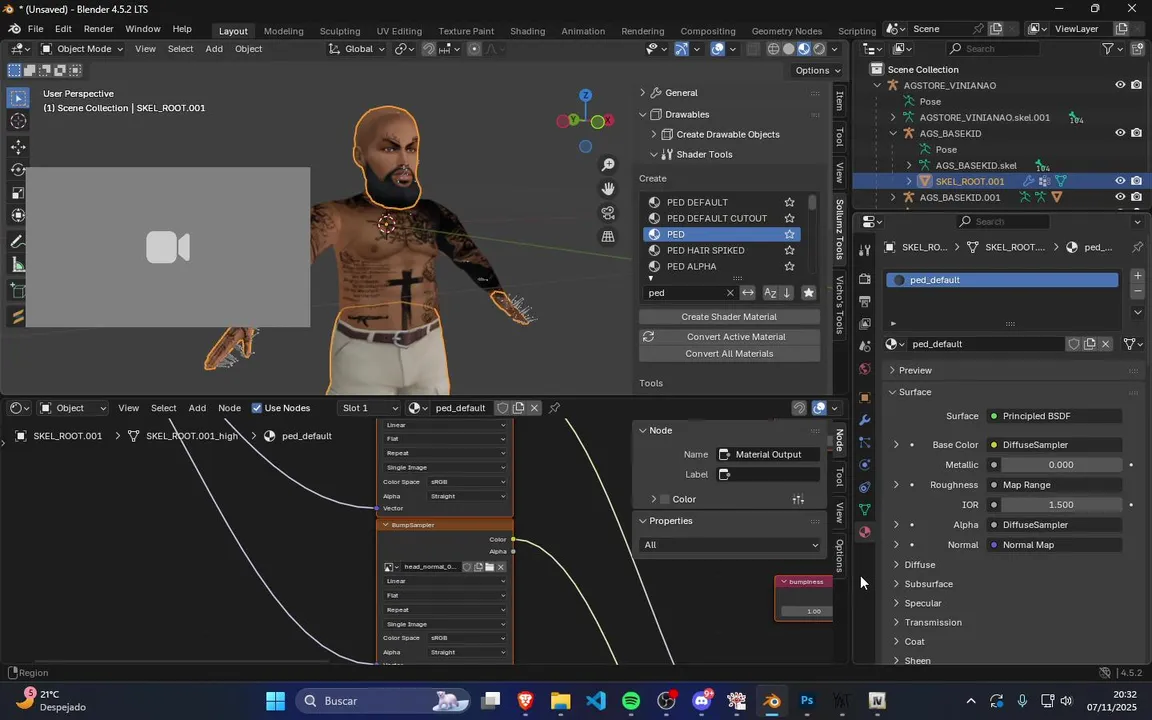Expand the Subsurface section
Viewport: 1152px width, 720px height.
(x=928, y=584)
